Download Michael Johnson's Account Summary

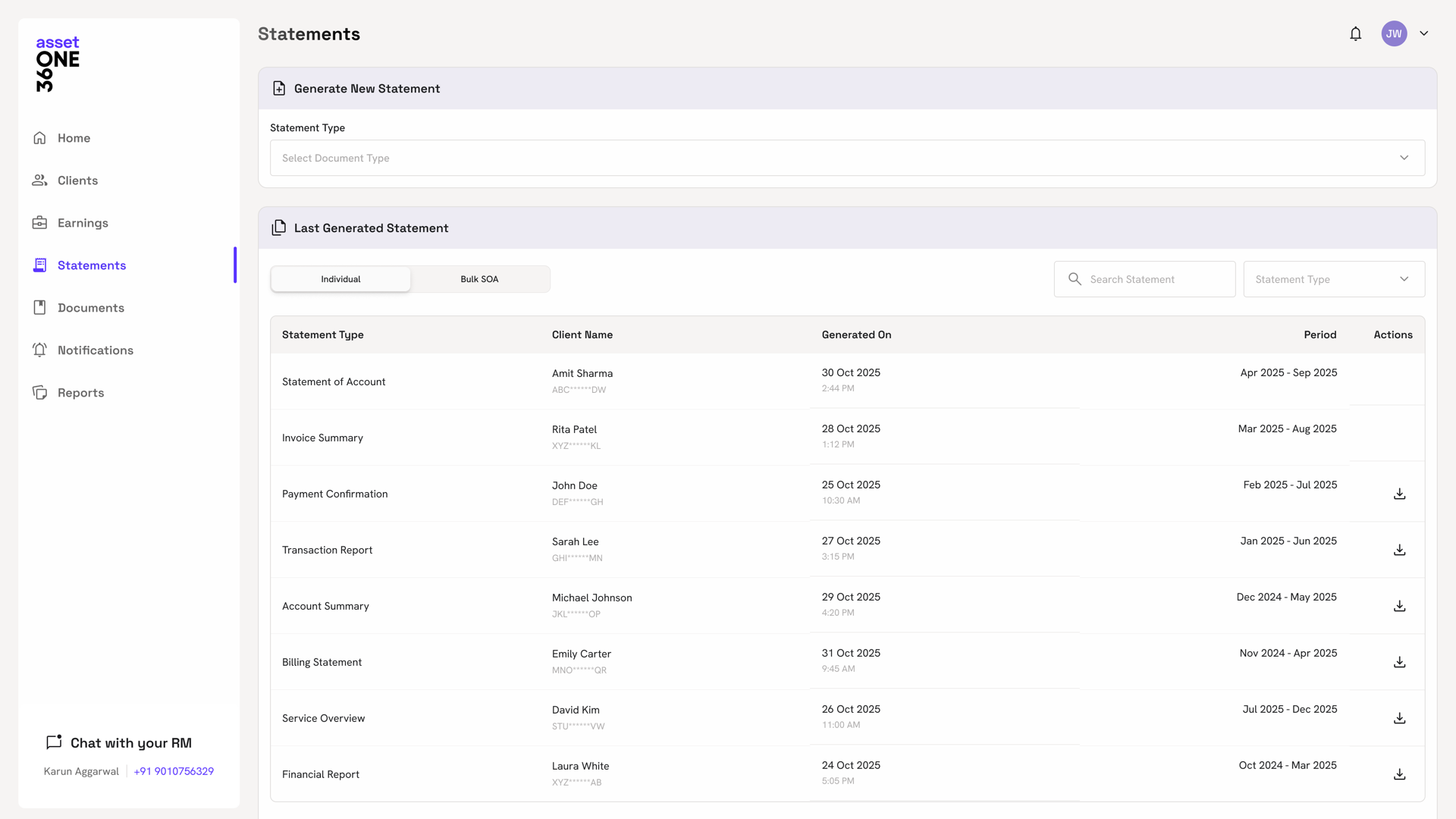tap(1399, 606)
